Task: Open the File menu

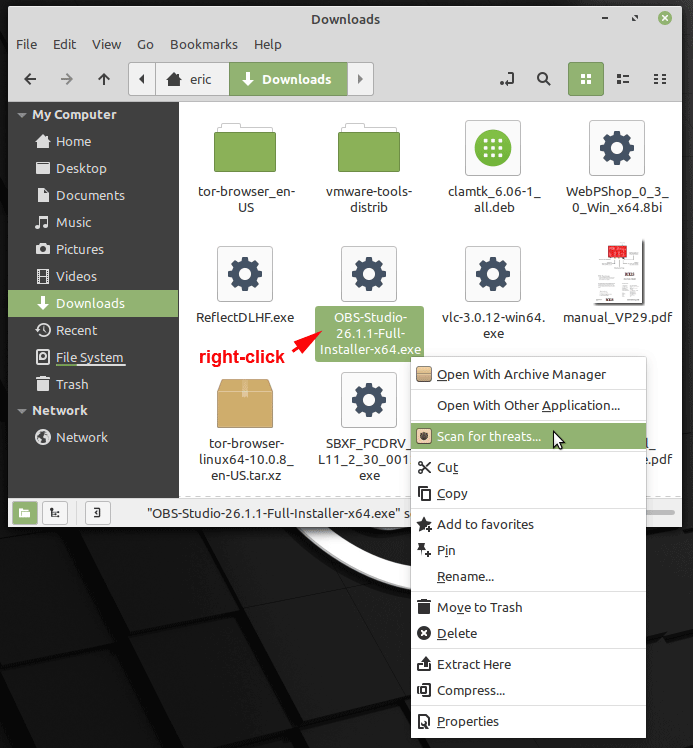Action: [27, 44]
